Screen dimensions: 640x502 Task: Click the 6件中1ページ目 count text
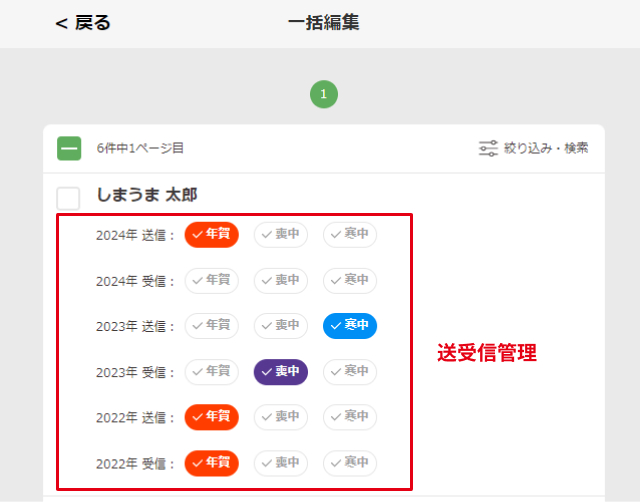point(140,148)
